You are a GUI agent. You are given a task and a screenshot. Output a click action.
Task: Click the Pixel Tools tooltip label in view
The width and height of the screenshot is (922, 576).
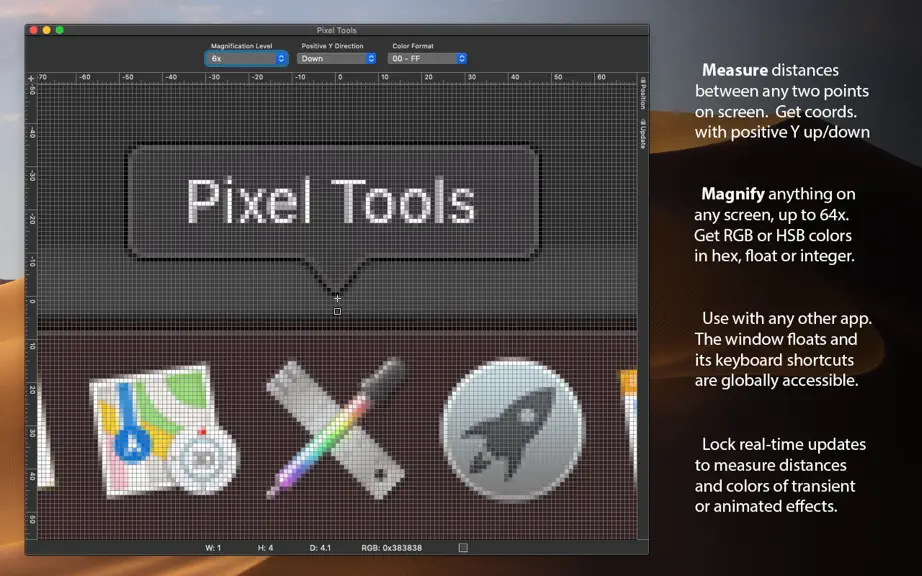(x=332, y=202)
